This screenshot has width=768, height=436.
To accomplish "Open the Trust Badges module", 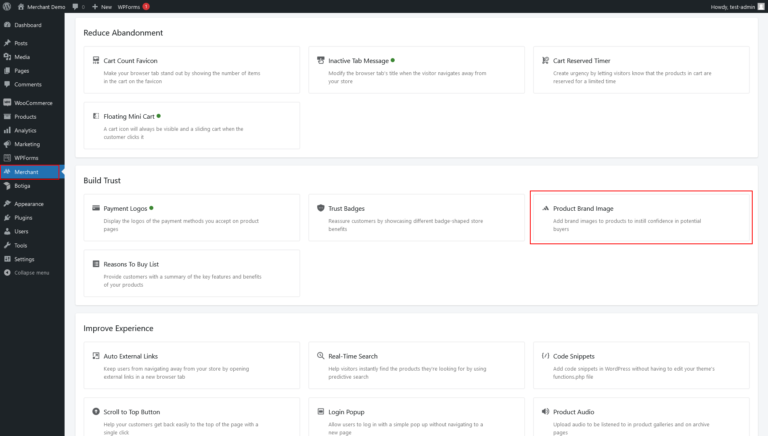I will (x=416, y=218).
